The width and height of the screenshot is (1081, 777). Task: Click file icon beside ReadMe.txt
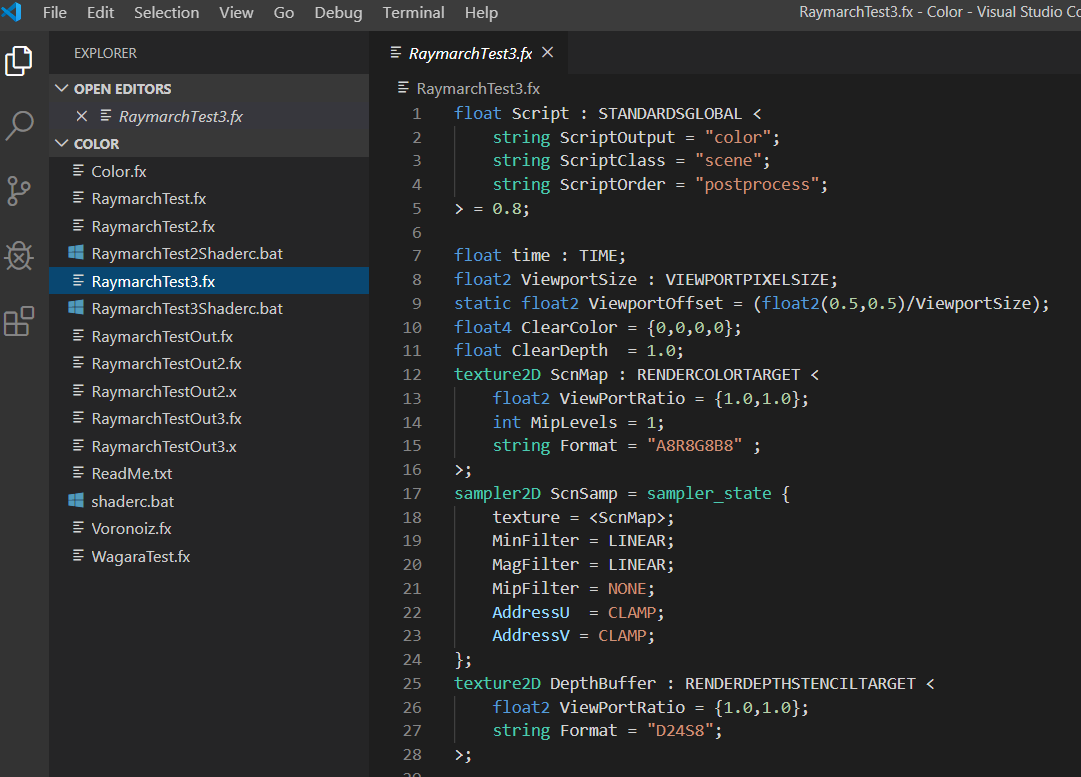[x=79, y=473]
